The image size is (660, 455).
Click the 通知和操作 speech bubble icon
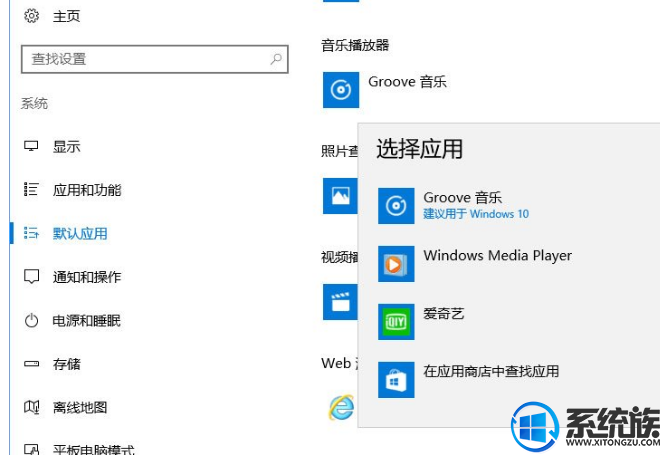[31, 277]
